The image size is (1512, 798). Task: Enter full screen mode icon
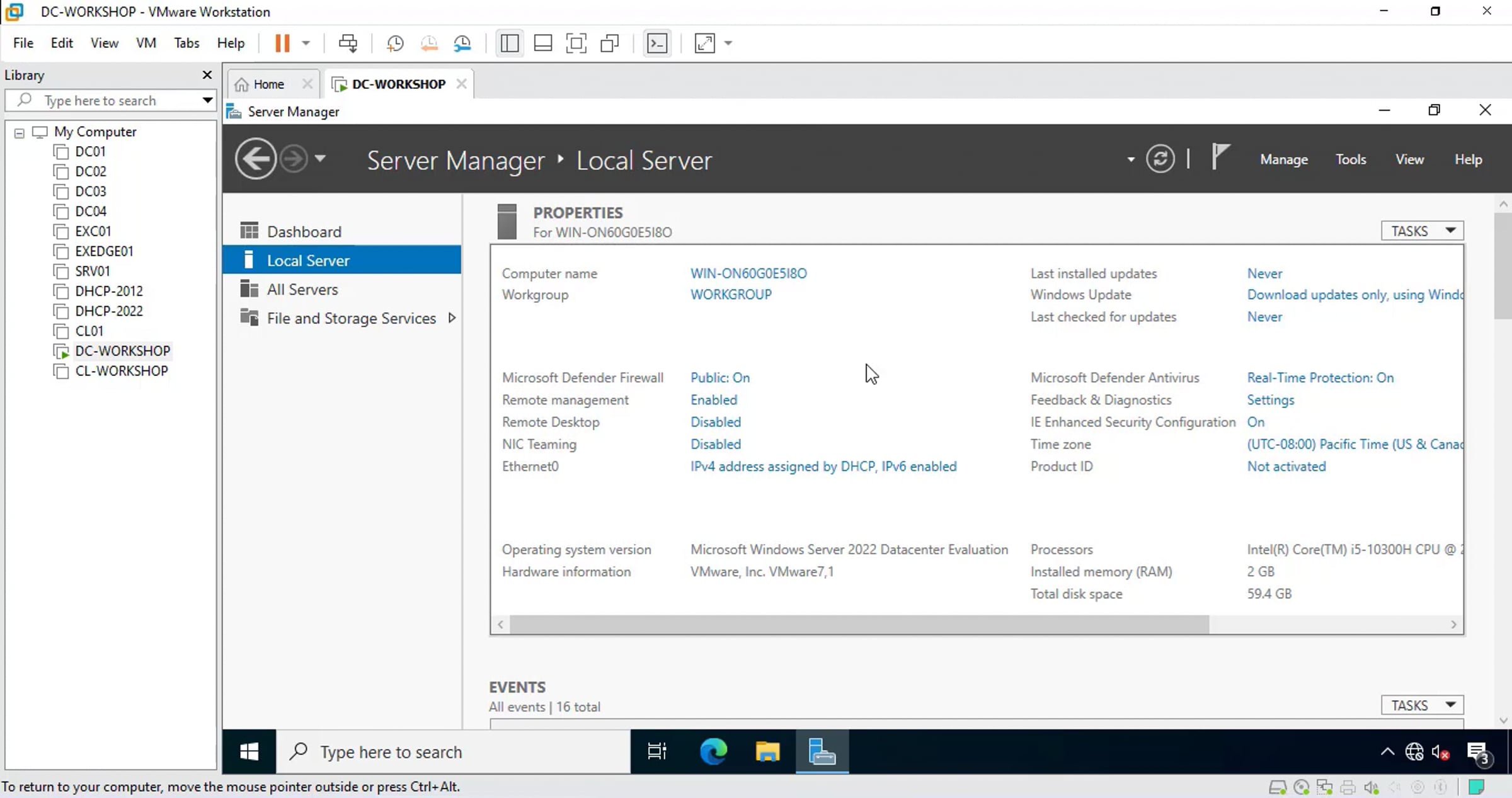coord(576,43)
